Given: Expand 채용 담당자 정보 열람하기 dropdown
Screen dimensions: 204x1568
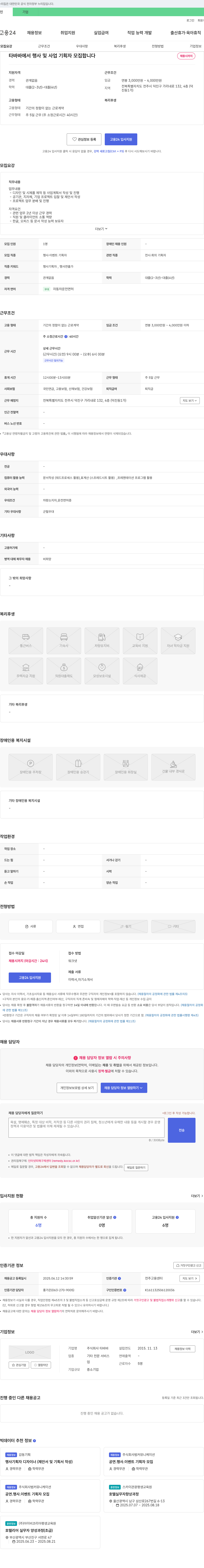Looking at the screenshot, I should [124, 1088].
